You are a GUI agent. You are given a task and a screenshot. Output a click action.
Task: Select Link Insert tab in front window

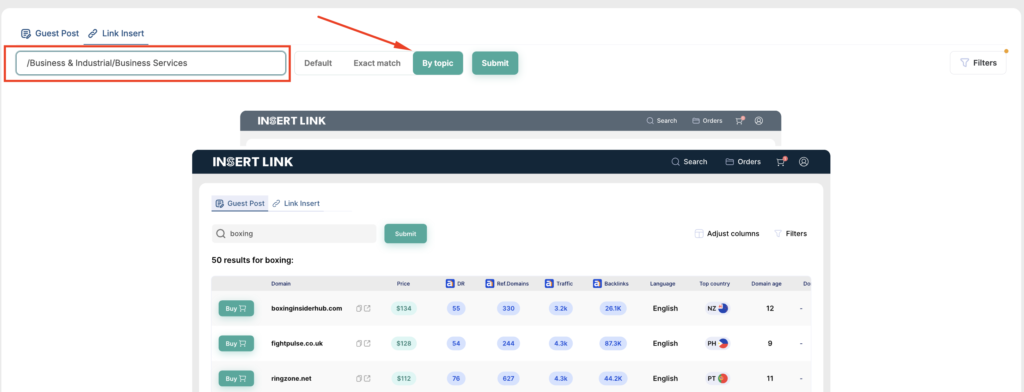click(x=296, y=203)
